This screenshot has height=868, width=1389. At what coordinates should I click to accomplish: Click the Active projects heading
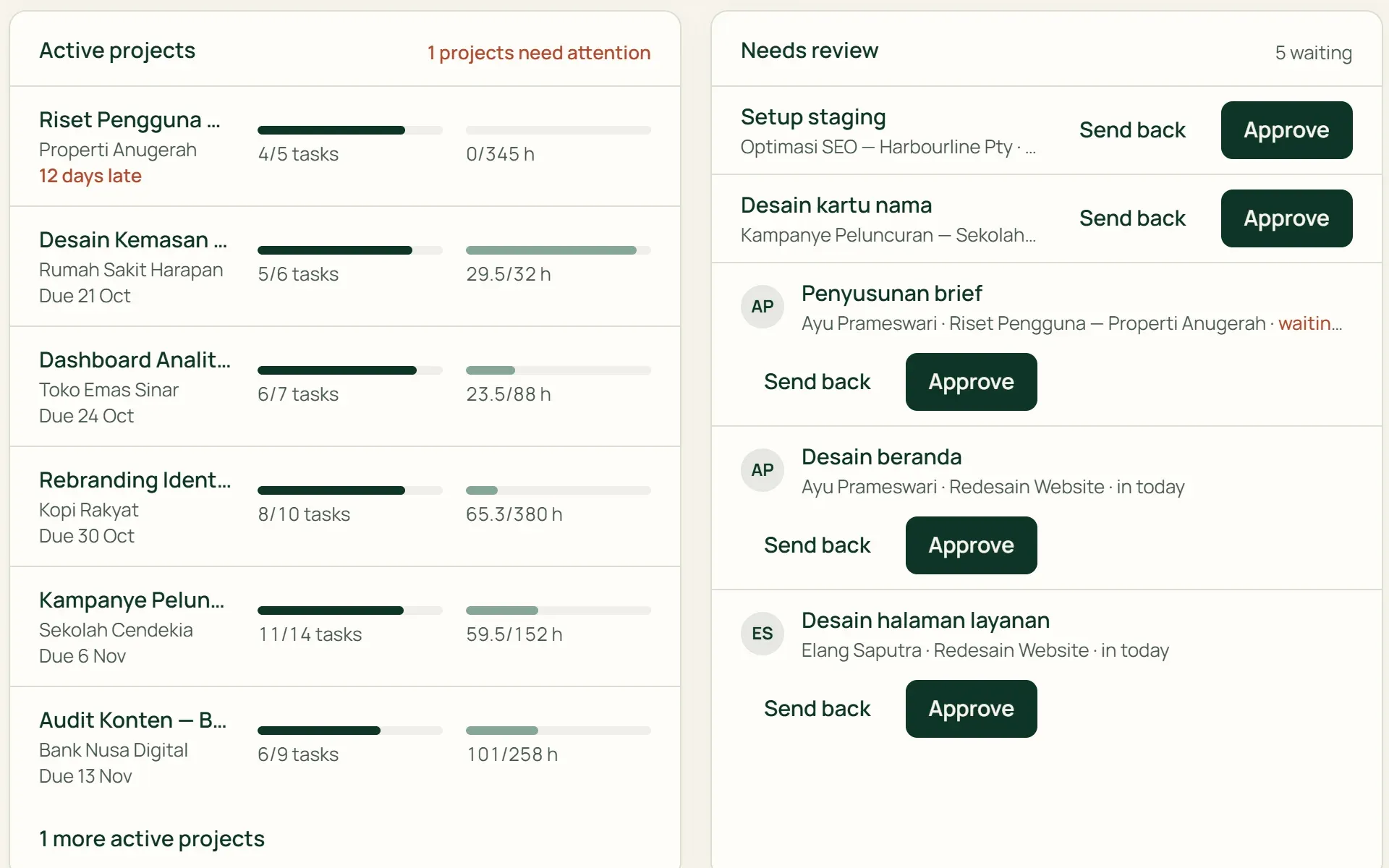[x=117, y=51]
